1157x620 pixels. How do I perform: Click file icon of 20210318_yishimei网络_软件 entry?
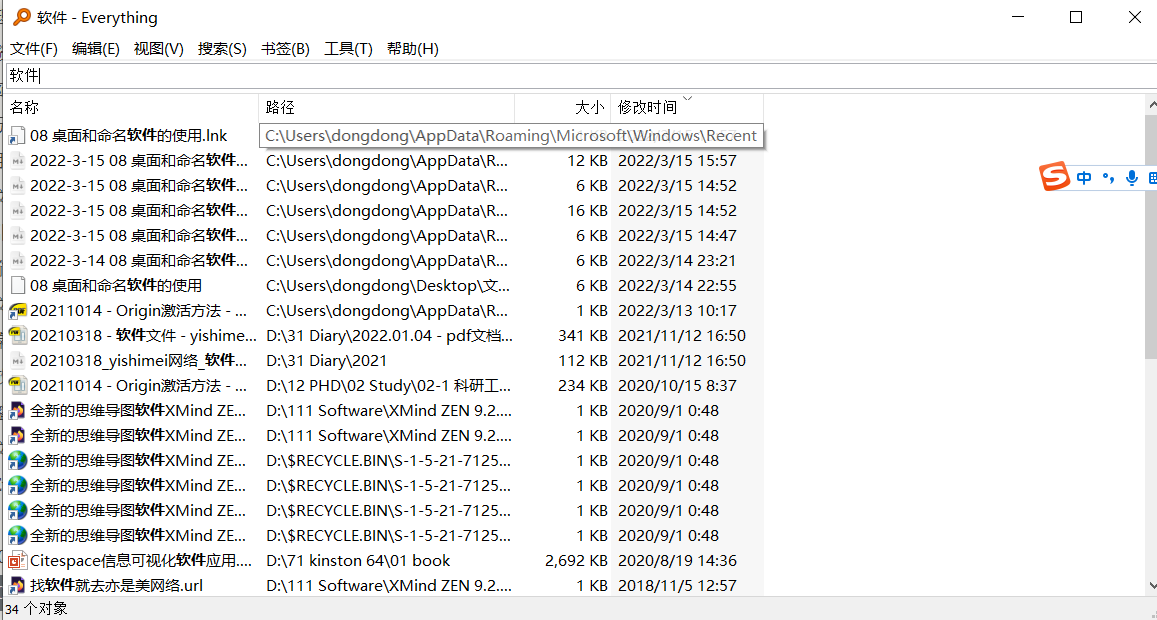[17, 361]
